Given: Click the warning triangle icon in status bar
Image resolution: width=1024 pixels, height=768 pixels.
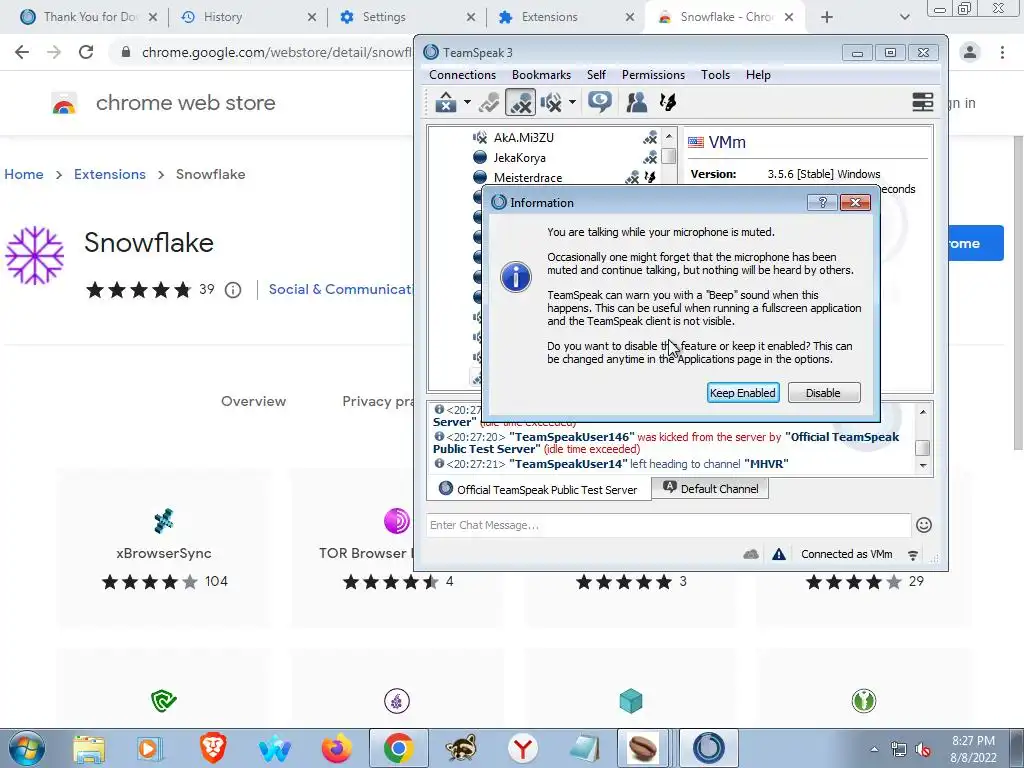Looking at the screenshot, I should 778,554.
